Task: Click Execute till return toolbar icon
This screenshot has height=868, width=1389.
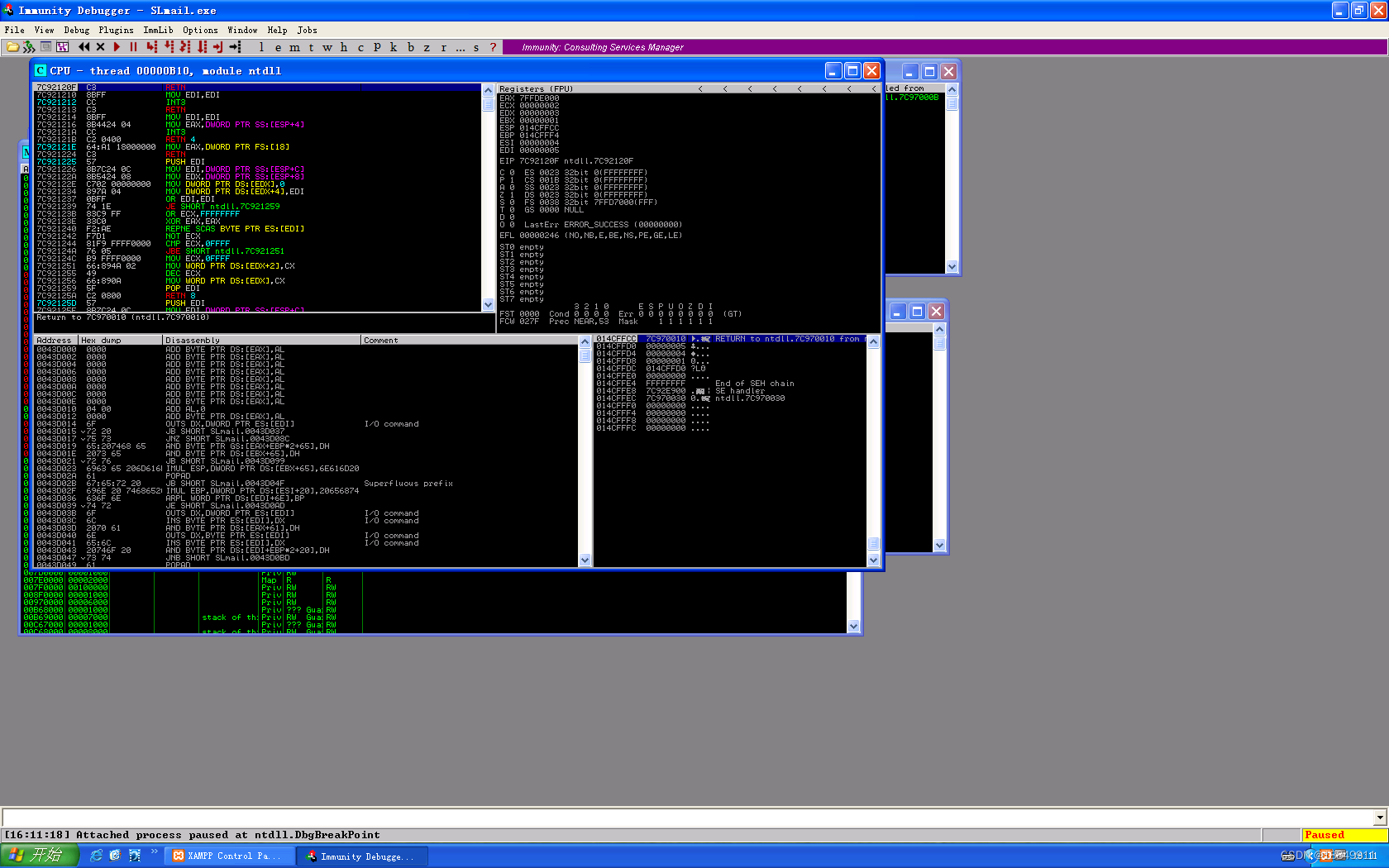Action: click(x=218, y=47)
